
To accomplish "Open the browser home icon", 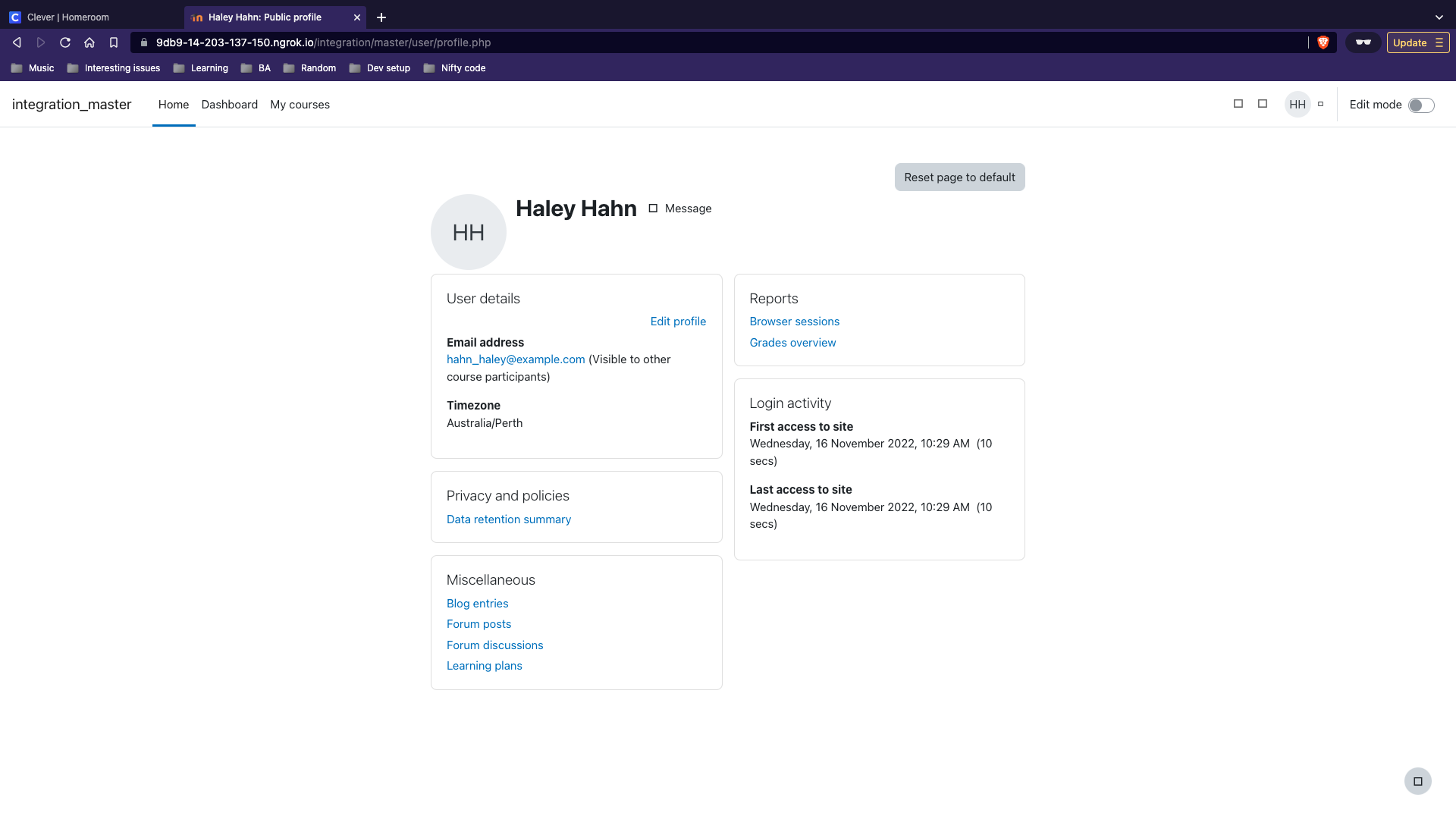I will pos(89,42).
